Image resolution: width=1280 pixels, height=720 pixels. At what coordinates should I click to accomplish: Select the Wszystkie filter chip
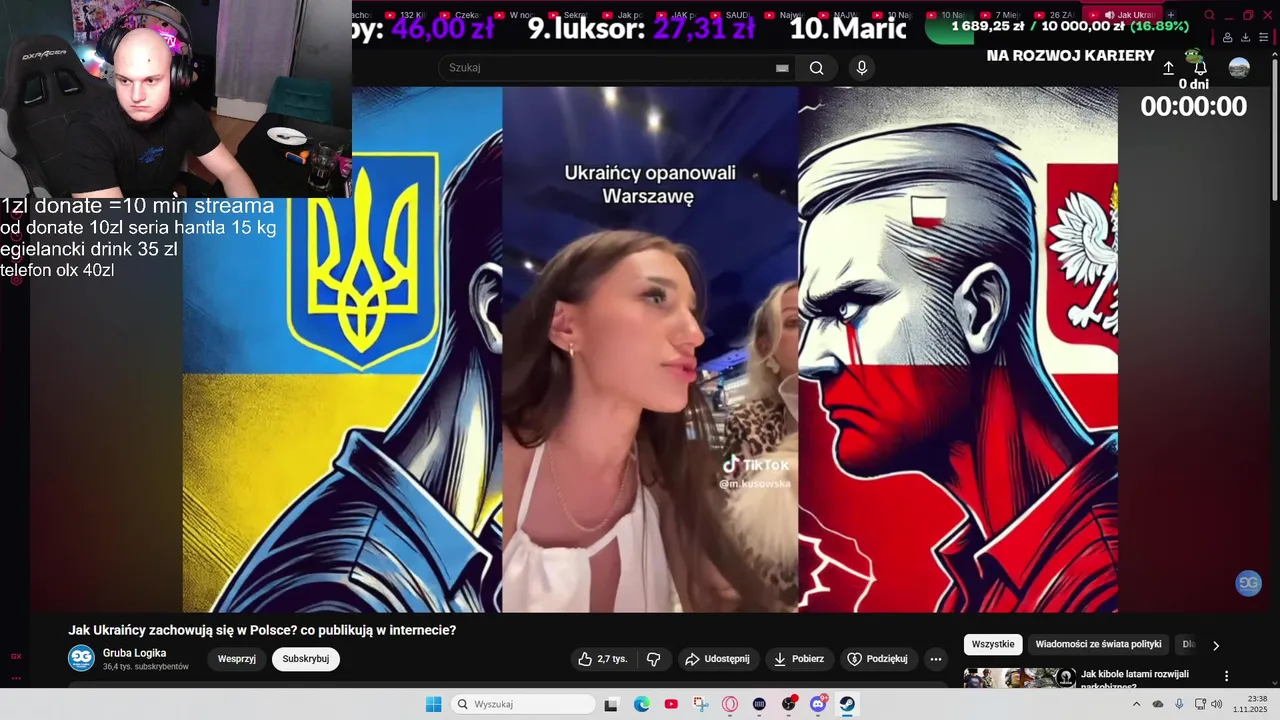pyautogui.click(x=993, y=645)
